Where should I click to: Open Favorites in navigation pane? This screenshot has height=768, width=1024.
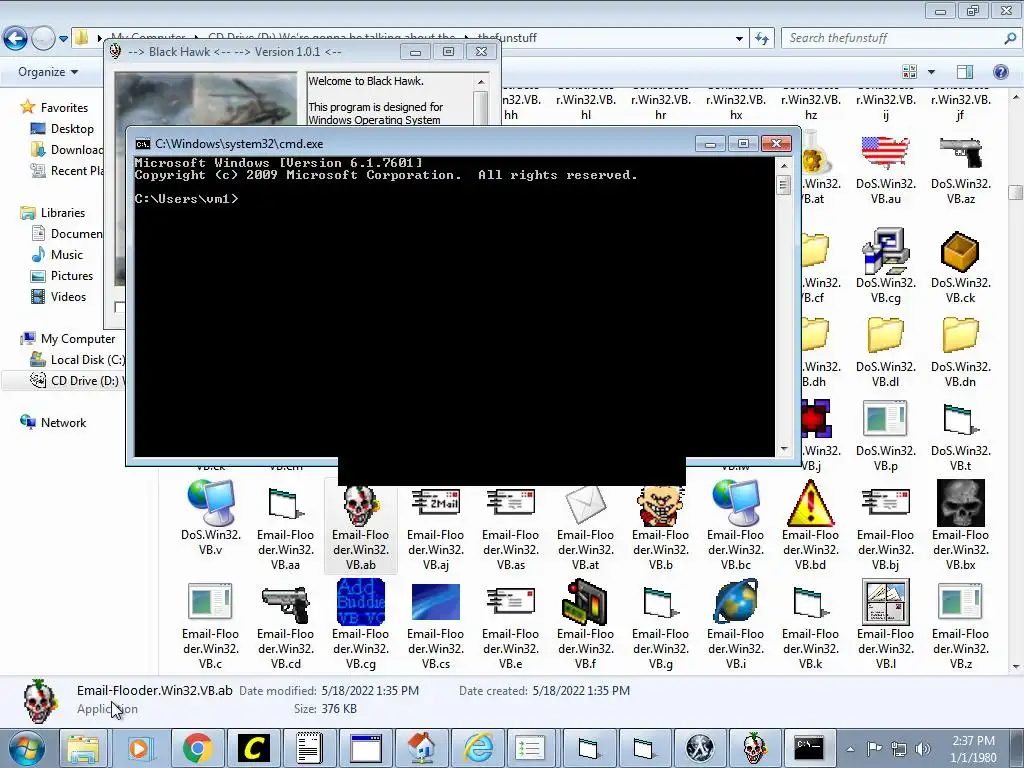[x=64, y=108]
